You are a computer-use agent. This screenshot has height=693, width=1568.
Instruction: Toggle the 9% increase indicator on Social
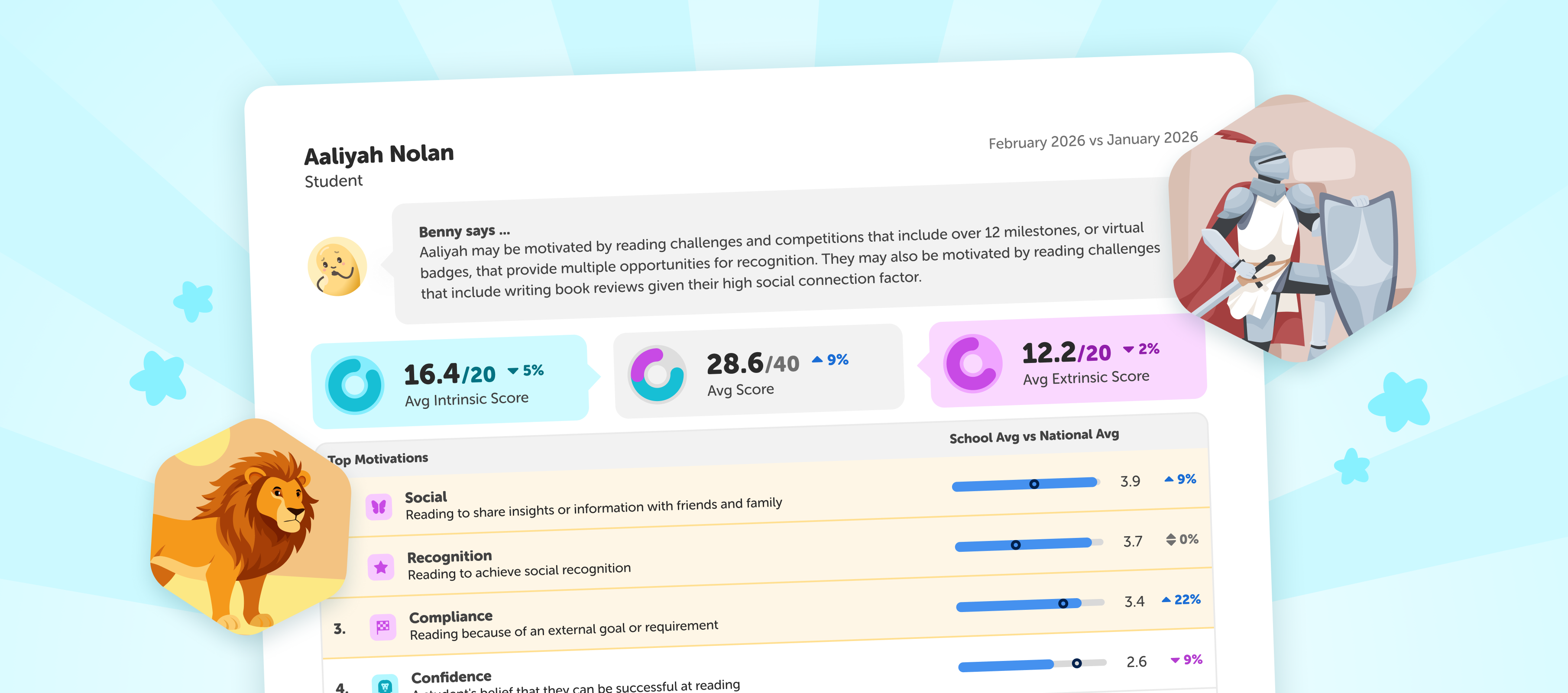1182,480
